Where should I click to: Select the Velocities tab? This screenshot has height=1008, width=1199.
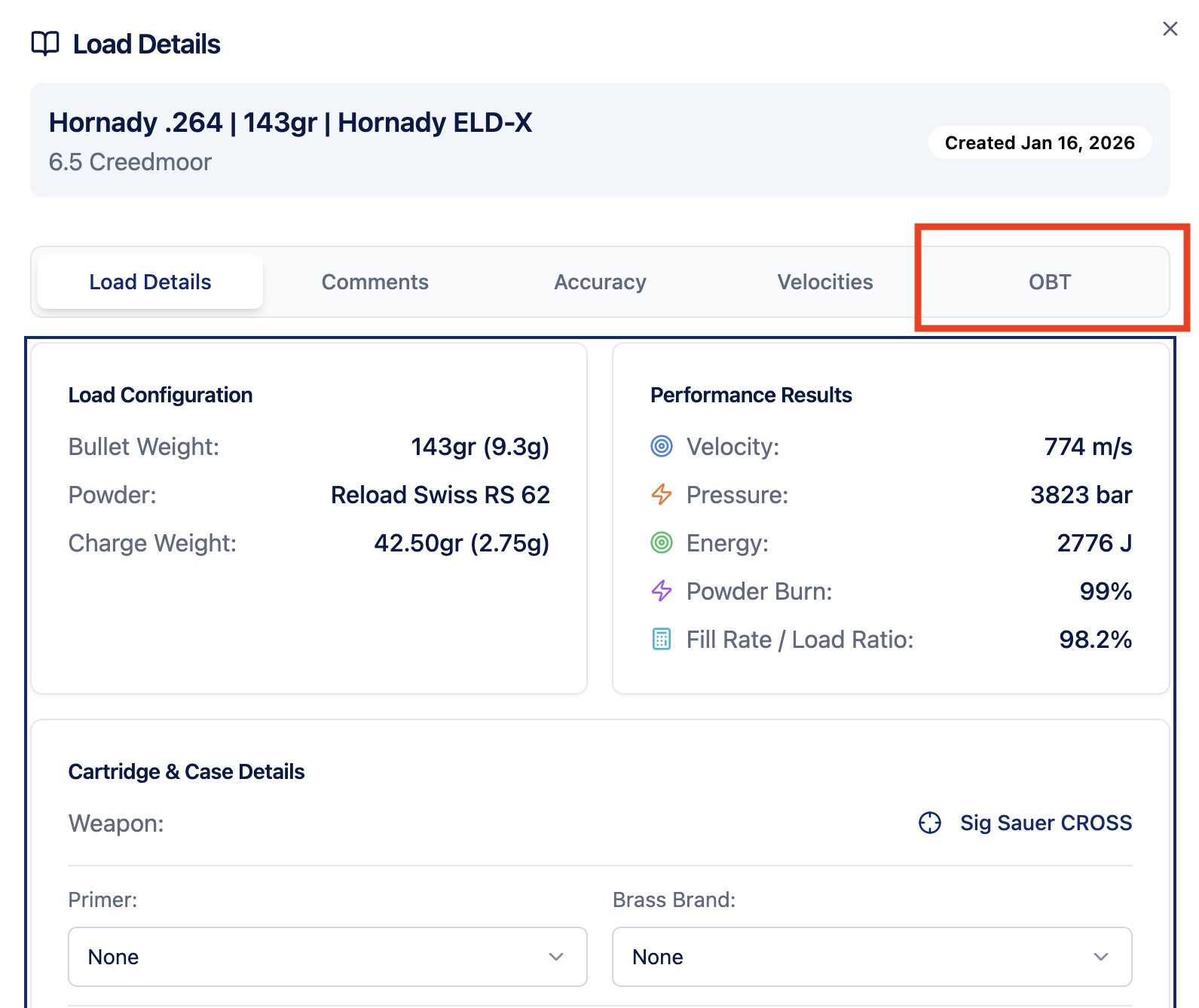point(825,282)
